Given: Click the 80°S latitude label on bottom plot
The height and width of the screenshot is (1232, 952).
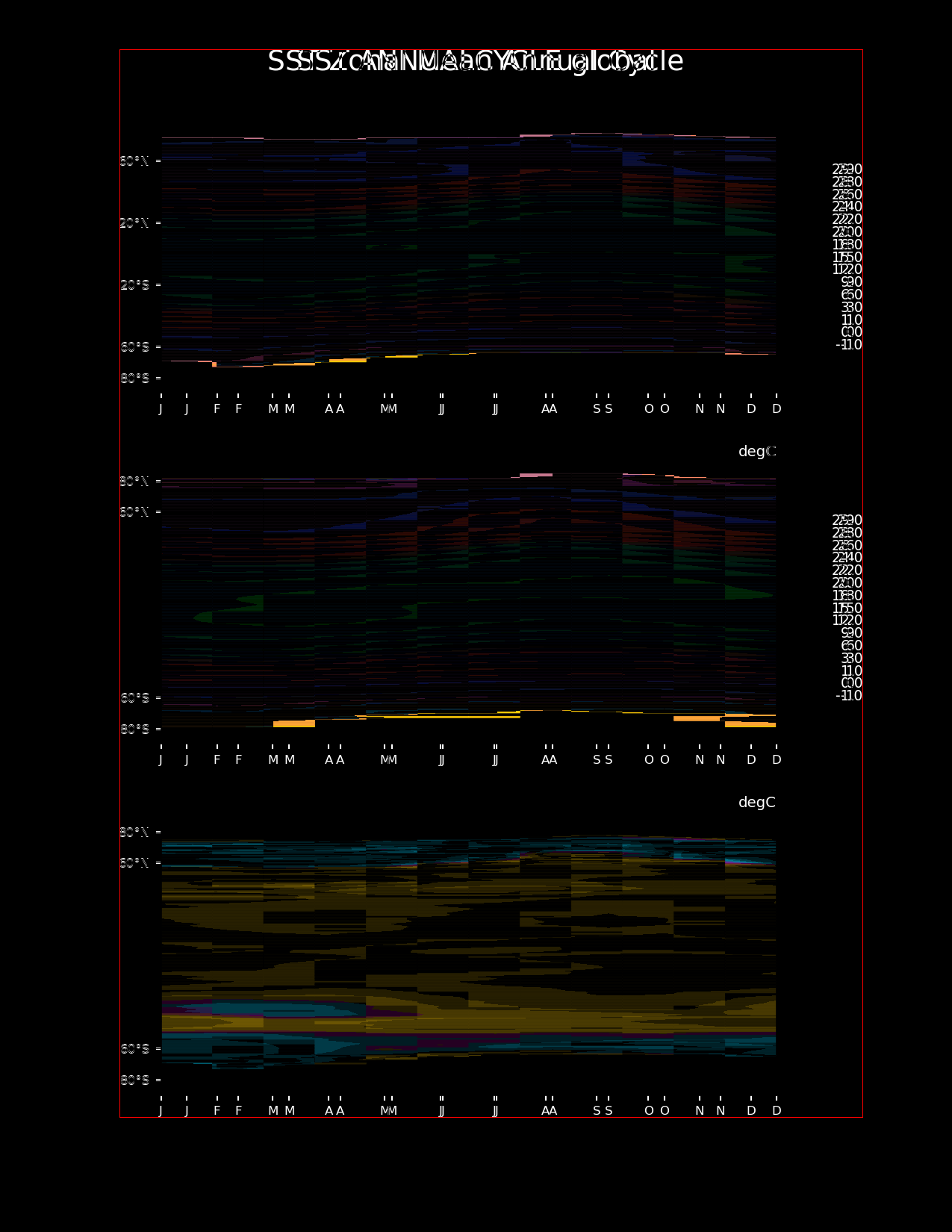Looking at the screenshot, I should click(x=134, y=1080).
